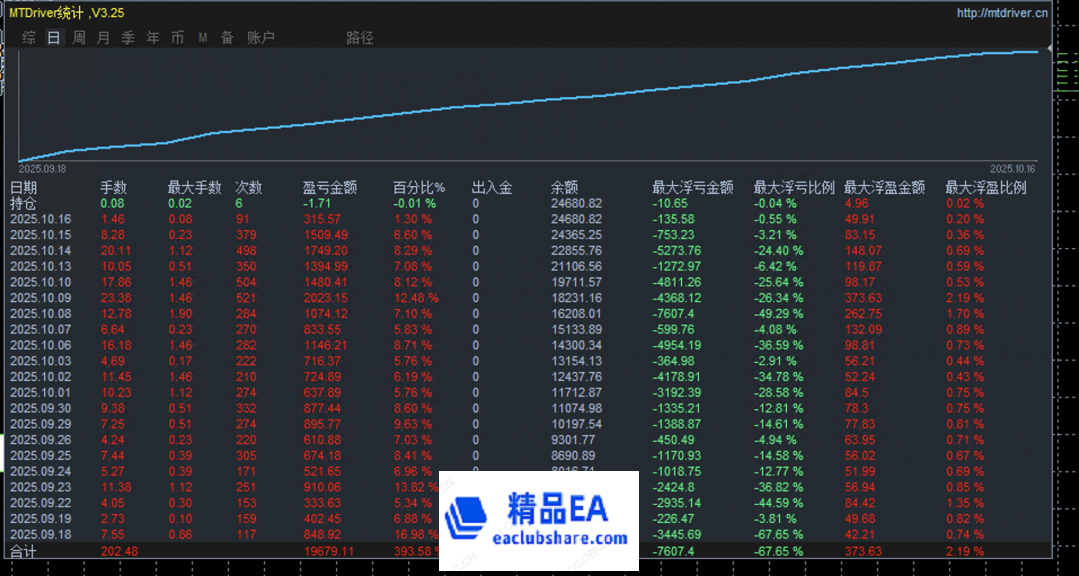Click the 合计 totals row
Screen dimensions: 1079x576
coord(23,551)
